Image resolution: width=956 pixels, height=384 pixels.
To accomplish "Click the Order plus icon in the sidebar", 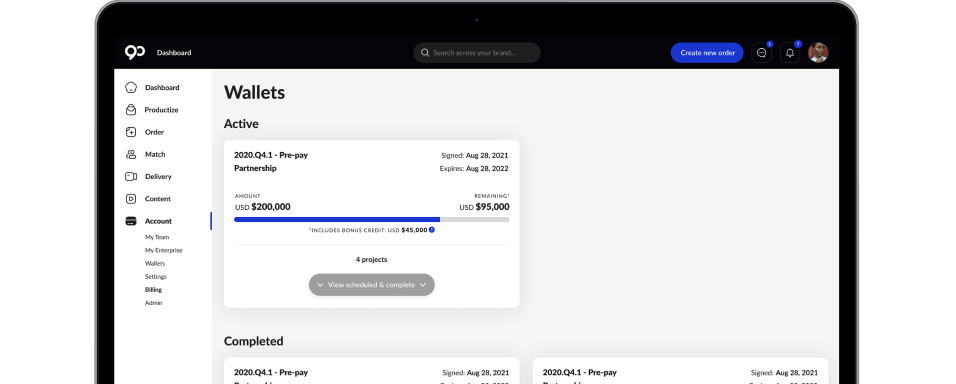I will pyautogui.click(x=130, y=132).
